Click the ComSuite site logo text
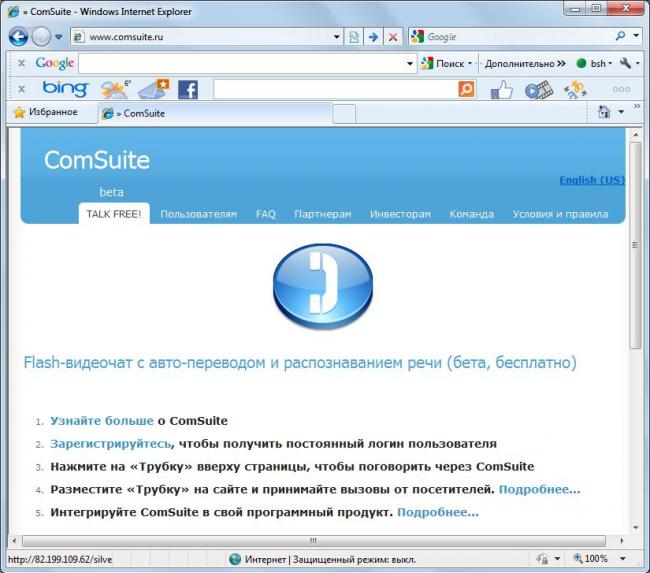 (97, 160)
